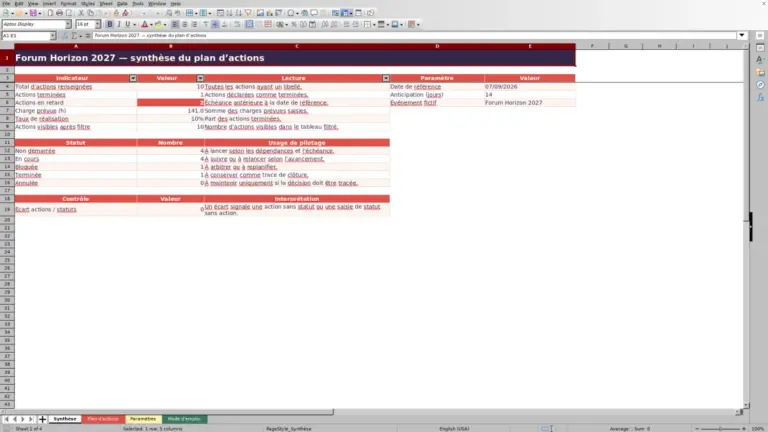768x432 pixels.
Task: Click the Clear Direct Formatting icon
Action: coord(126,13)
